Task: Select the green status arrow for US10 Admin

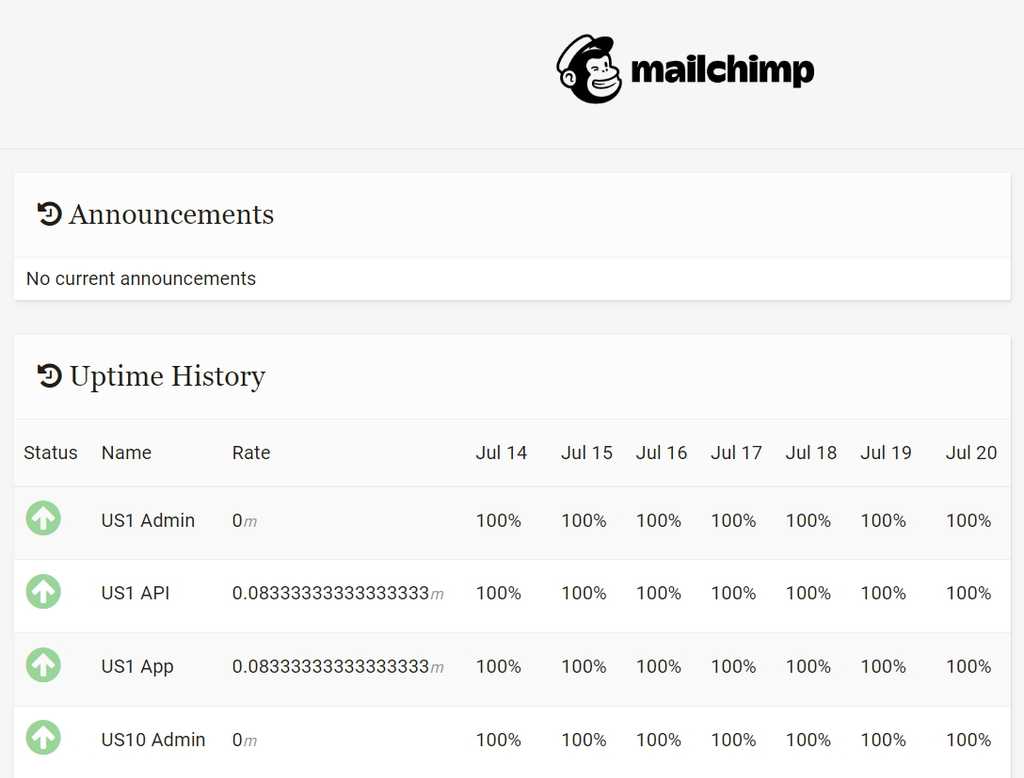Action: [x=43, y=738]
